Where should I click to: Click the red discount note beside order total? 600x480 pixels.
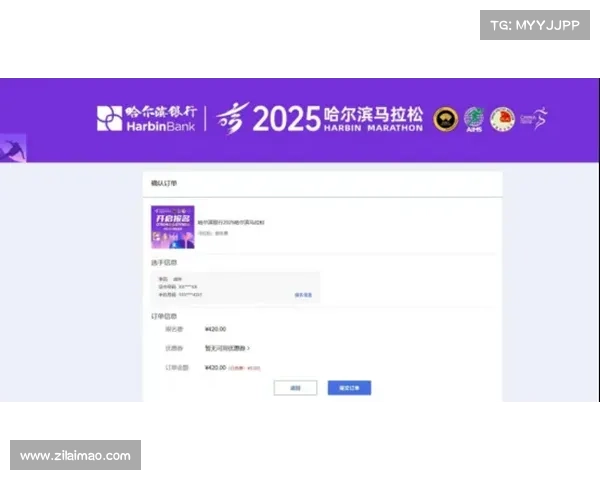(245, 368)
